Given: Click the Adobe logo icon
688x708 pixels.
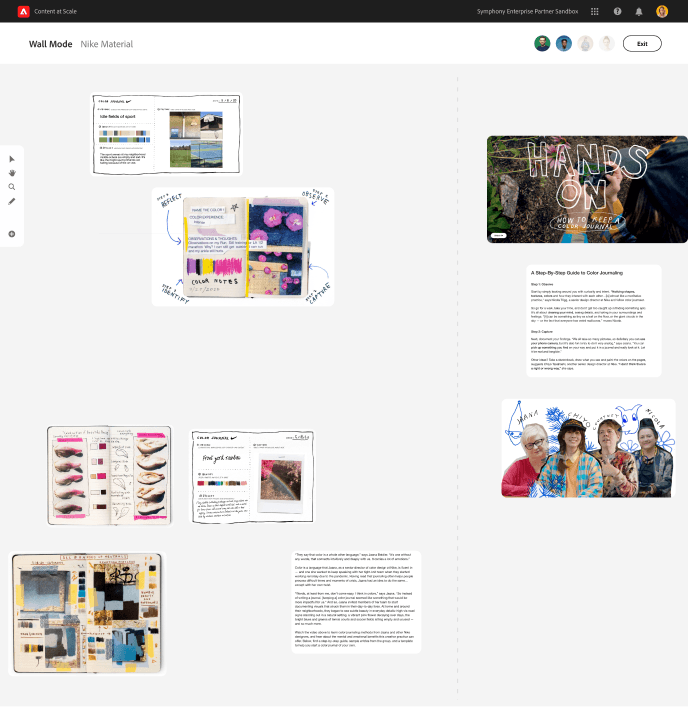Looking at the screenshot, I should pos(23,11).
